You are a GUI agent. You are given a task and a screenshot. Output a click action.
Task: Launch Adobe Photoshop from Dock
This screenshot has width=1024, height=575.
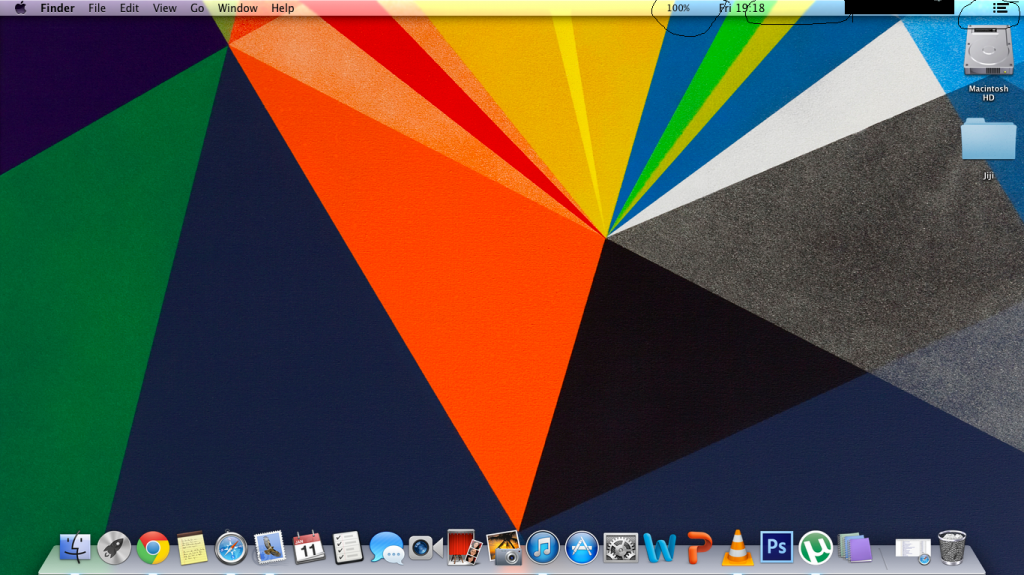pos(776,547)
